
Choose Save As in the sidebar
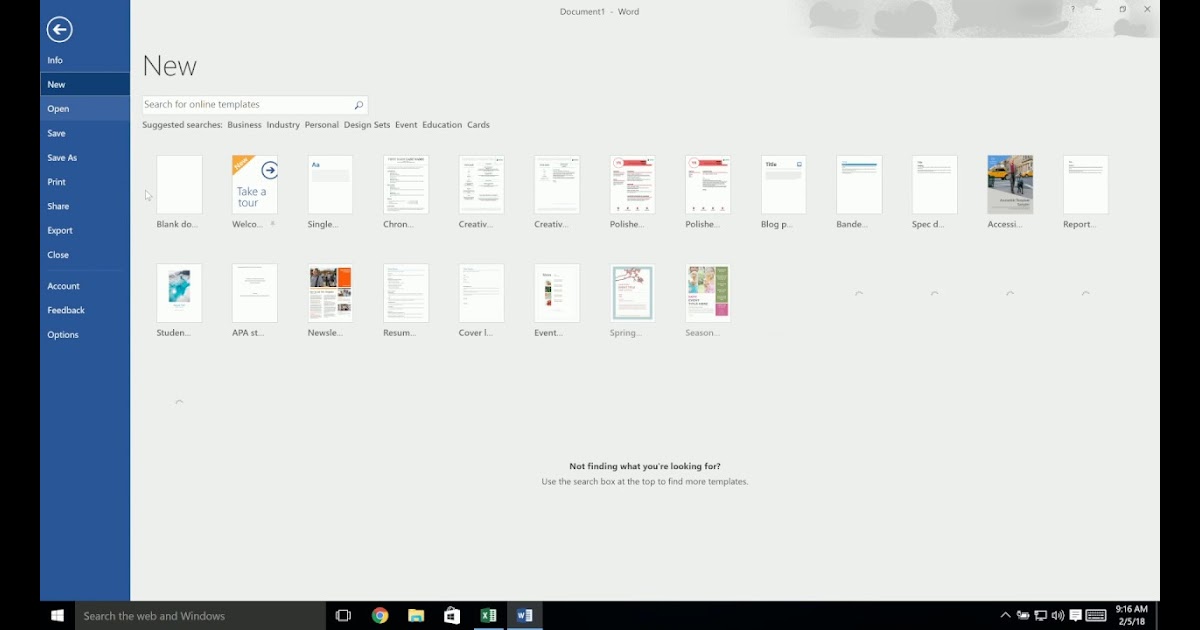click(x=85, y=158)
